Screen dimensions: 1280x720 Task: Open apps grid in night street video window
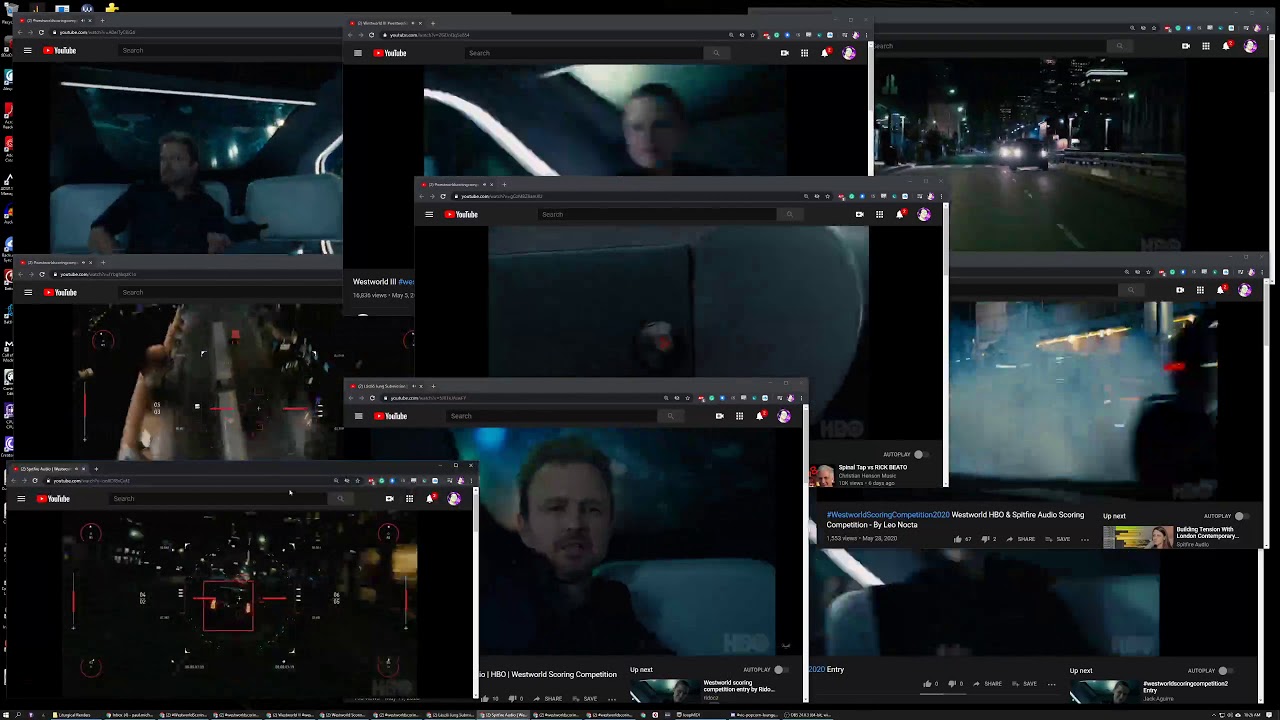pyautogui.click(x=1206, y=46)
